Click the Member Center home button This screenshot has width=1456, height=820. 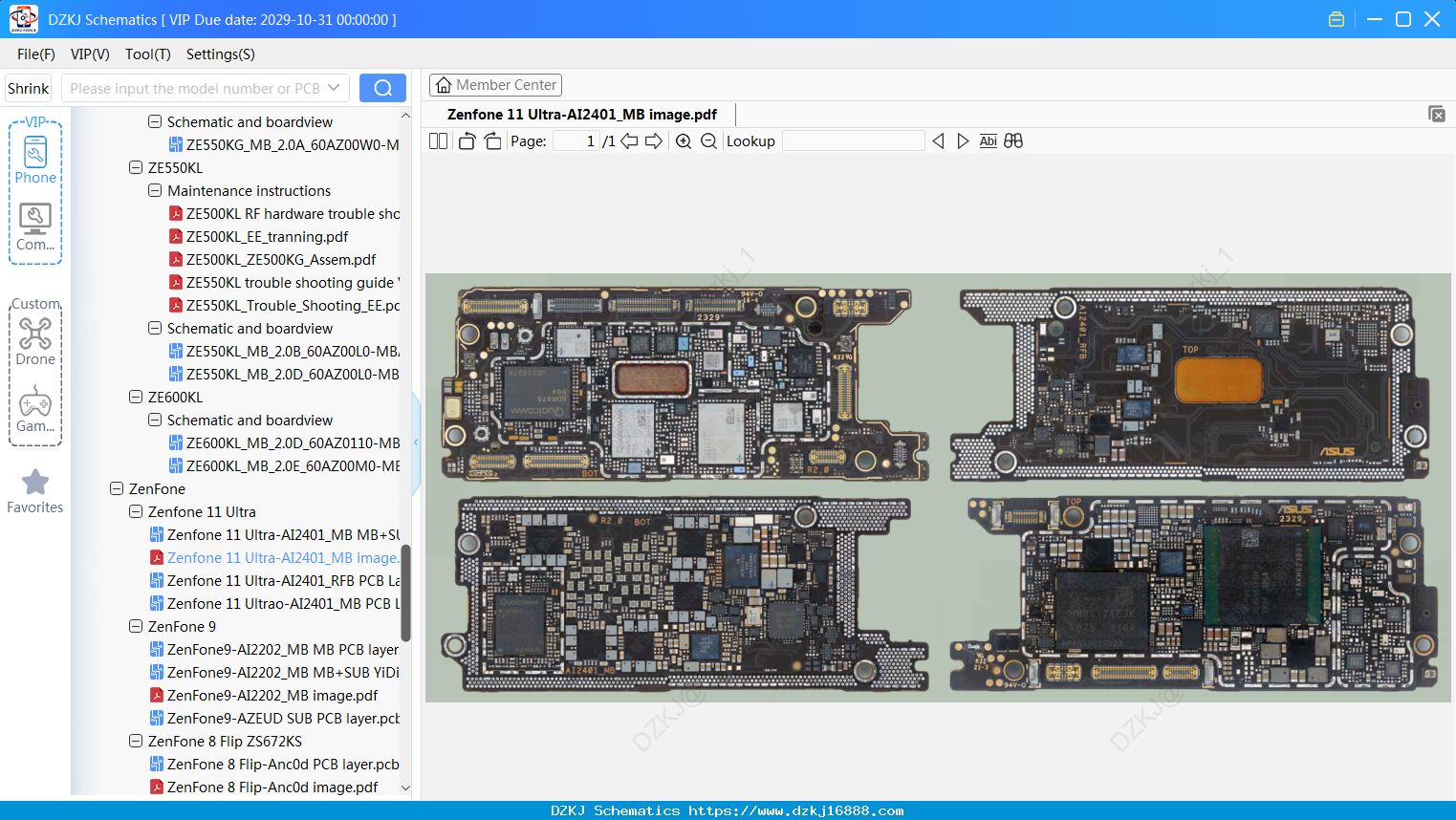click(495, 85)
